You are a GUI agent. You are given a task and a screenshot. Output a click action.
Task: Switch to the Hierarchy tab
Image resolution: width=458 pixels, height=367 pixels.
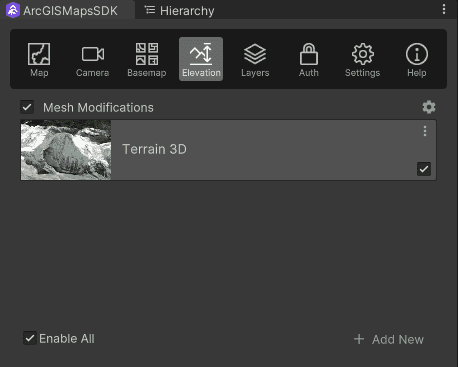click(x=180, y=10)
